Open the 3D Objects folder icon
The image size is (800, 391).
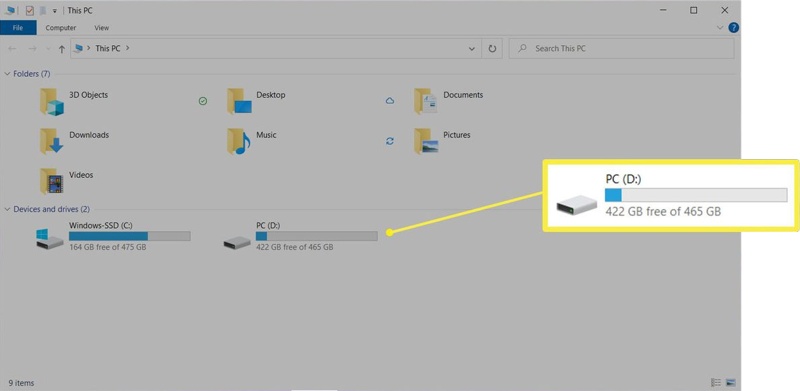[x=52, y=102]
